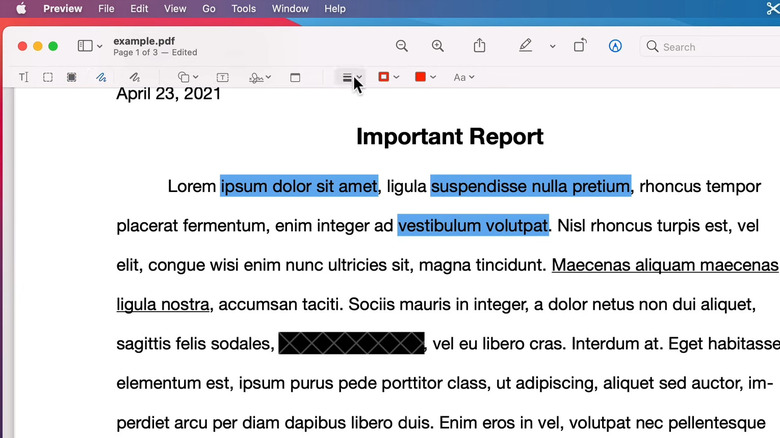Expand the sidebar view options chevron
This screenshot has width=780, height=438.
99,46
